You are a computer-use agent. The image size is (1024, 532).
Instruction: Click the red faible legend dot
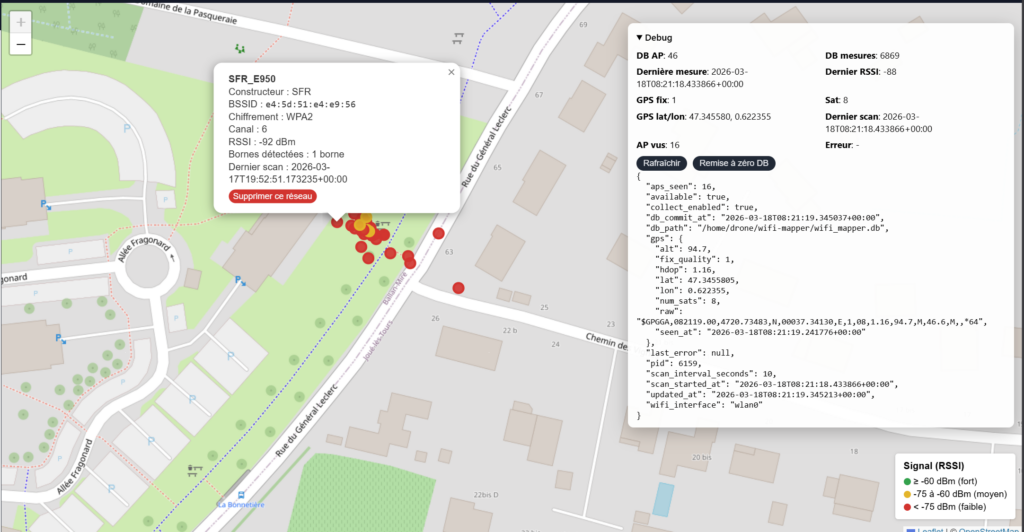906,507
